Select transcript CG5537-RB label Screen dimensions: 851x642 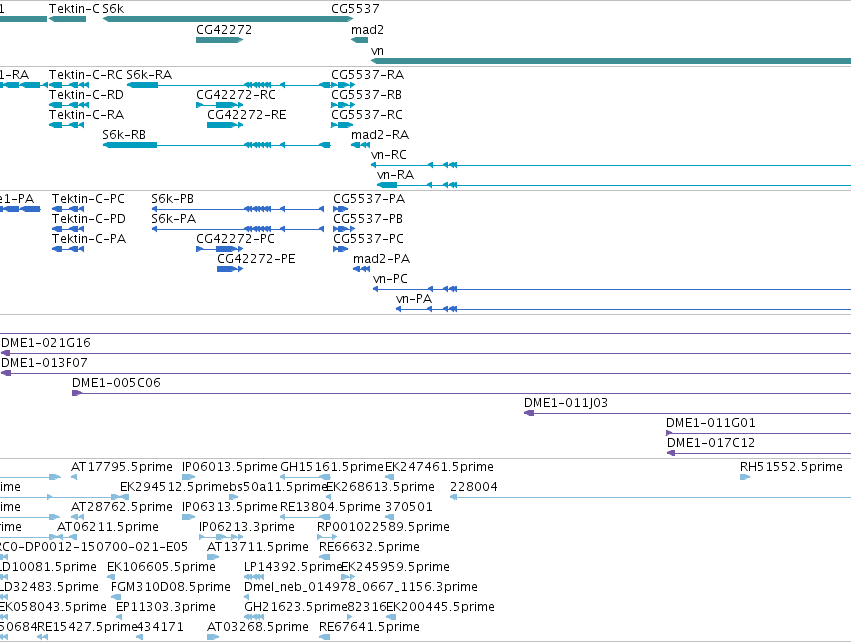click(367, 95)
